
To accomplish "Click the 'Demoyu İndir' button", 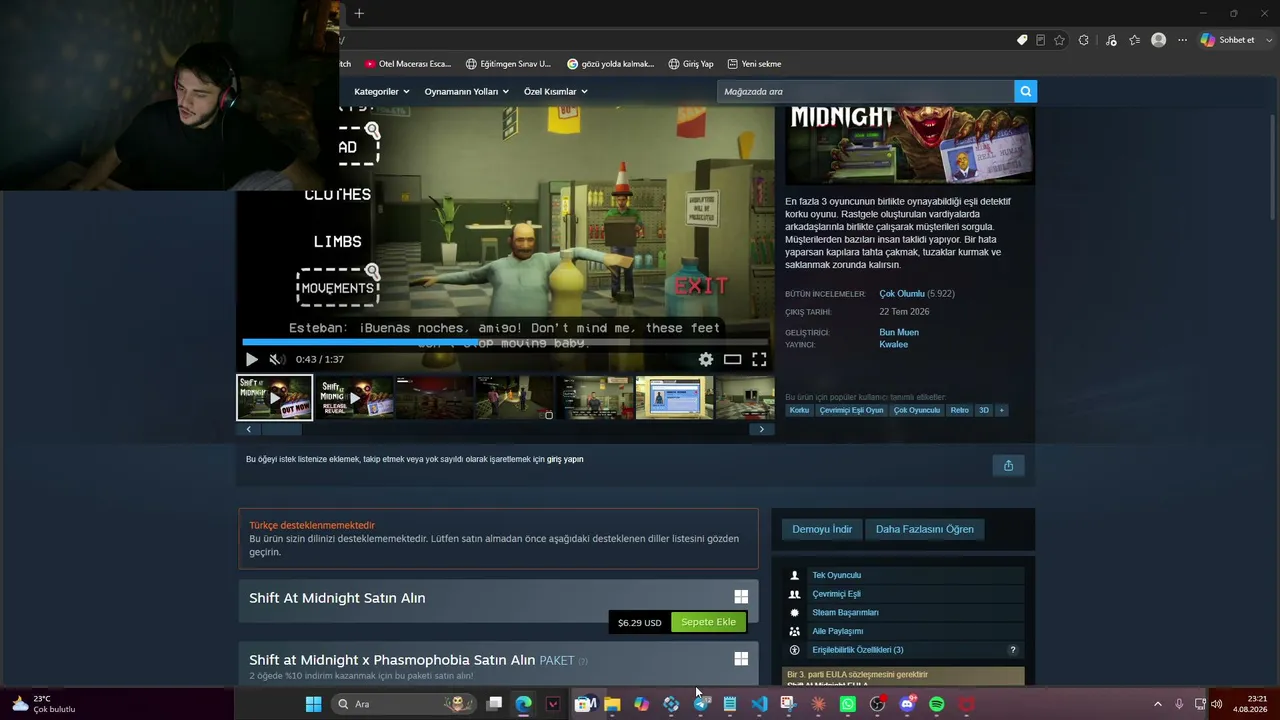I will coord(822,529).
